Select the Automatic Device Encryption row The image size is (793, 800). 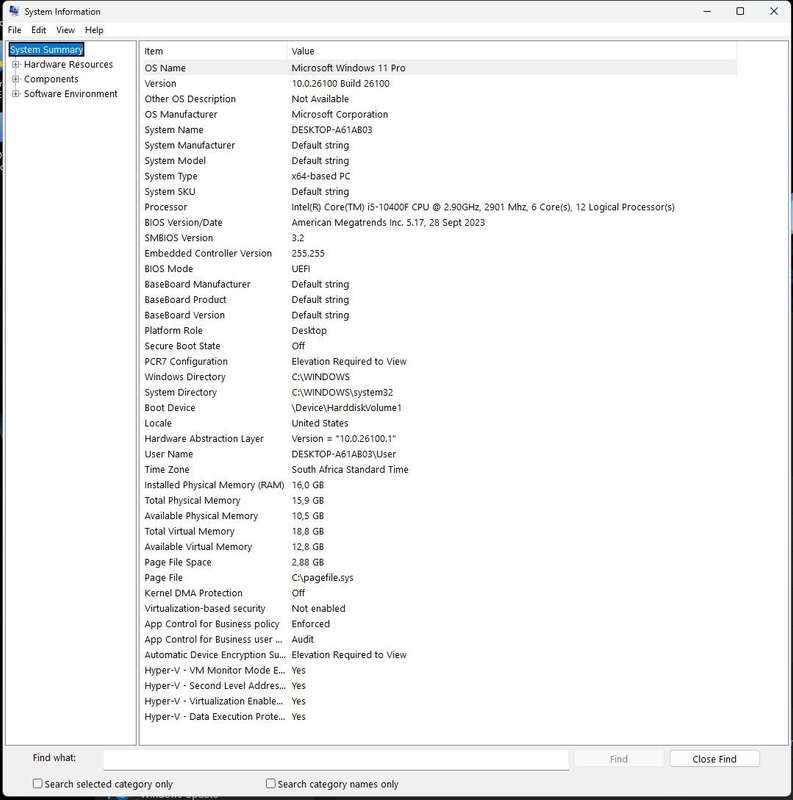tap(439, 655)
